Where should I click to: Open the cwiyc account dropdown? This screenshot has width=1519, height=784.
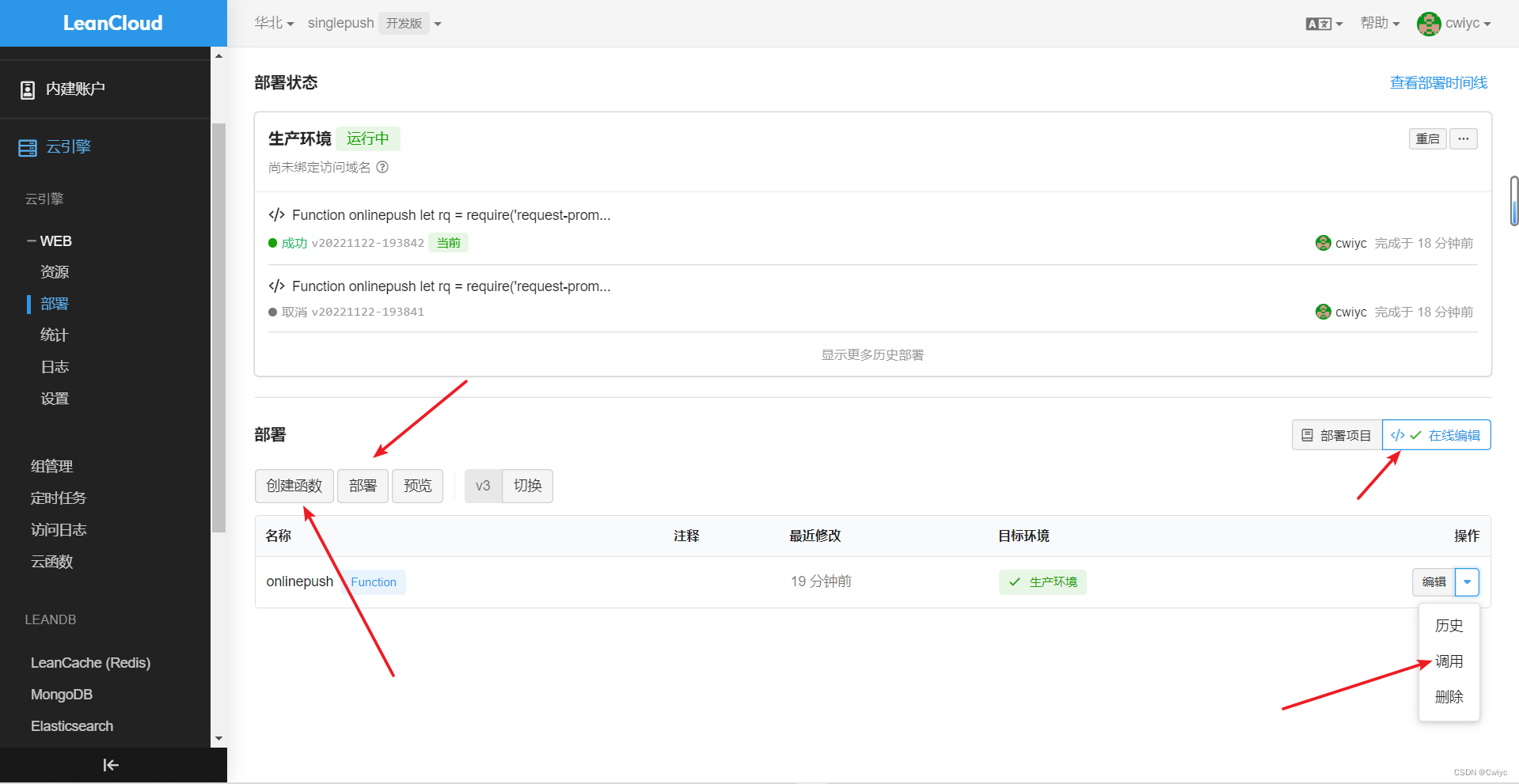[1468, 23]
